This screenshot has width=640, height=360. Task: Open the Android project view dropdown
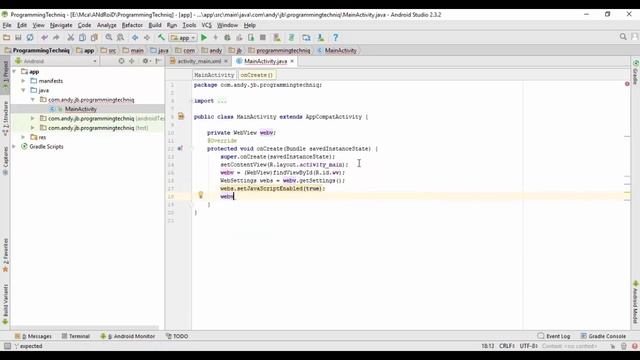click(55, 61)
